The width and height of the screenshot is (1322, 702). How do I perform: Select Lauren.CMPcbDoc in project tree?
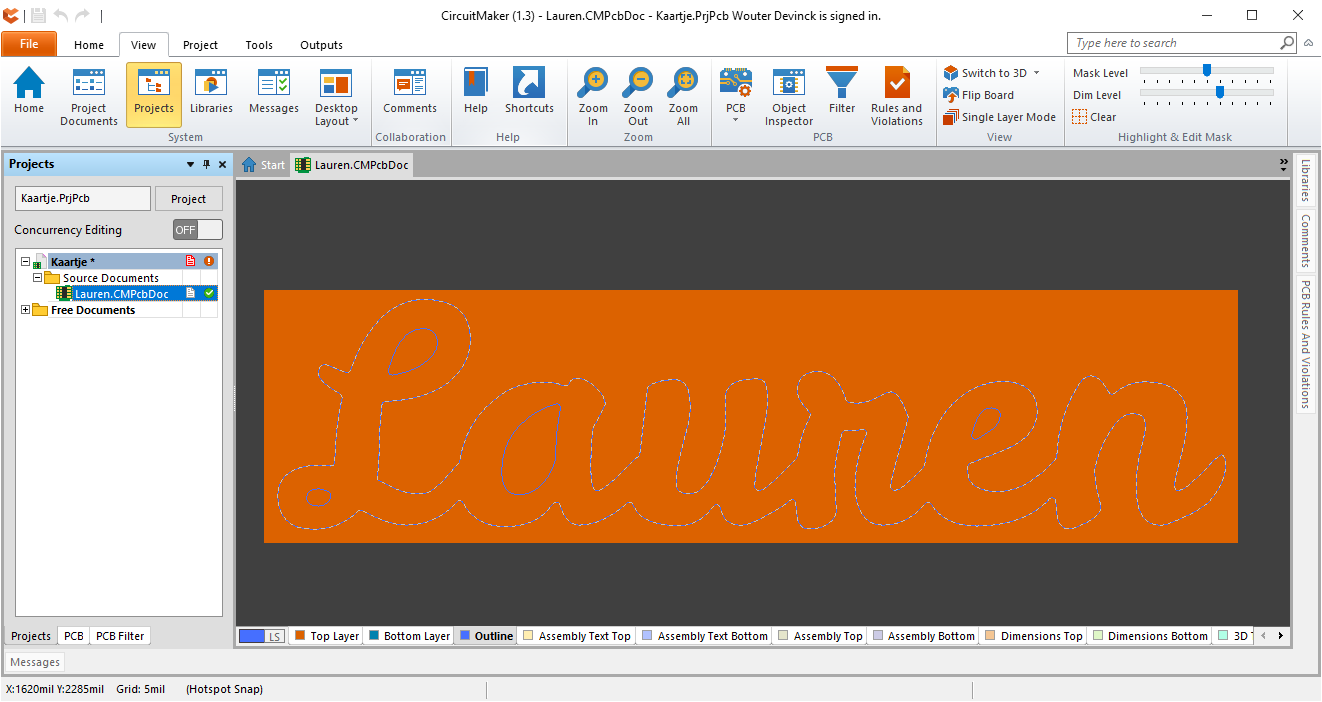[121, 294]
